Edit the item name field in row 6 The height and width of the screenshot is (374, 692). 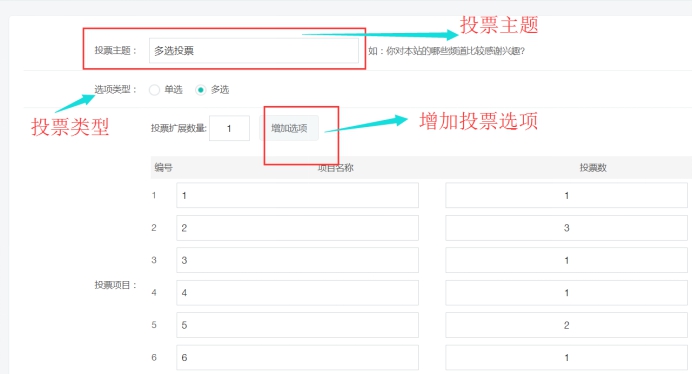297,357
